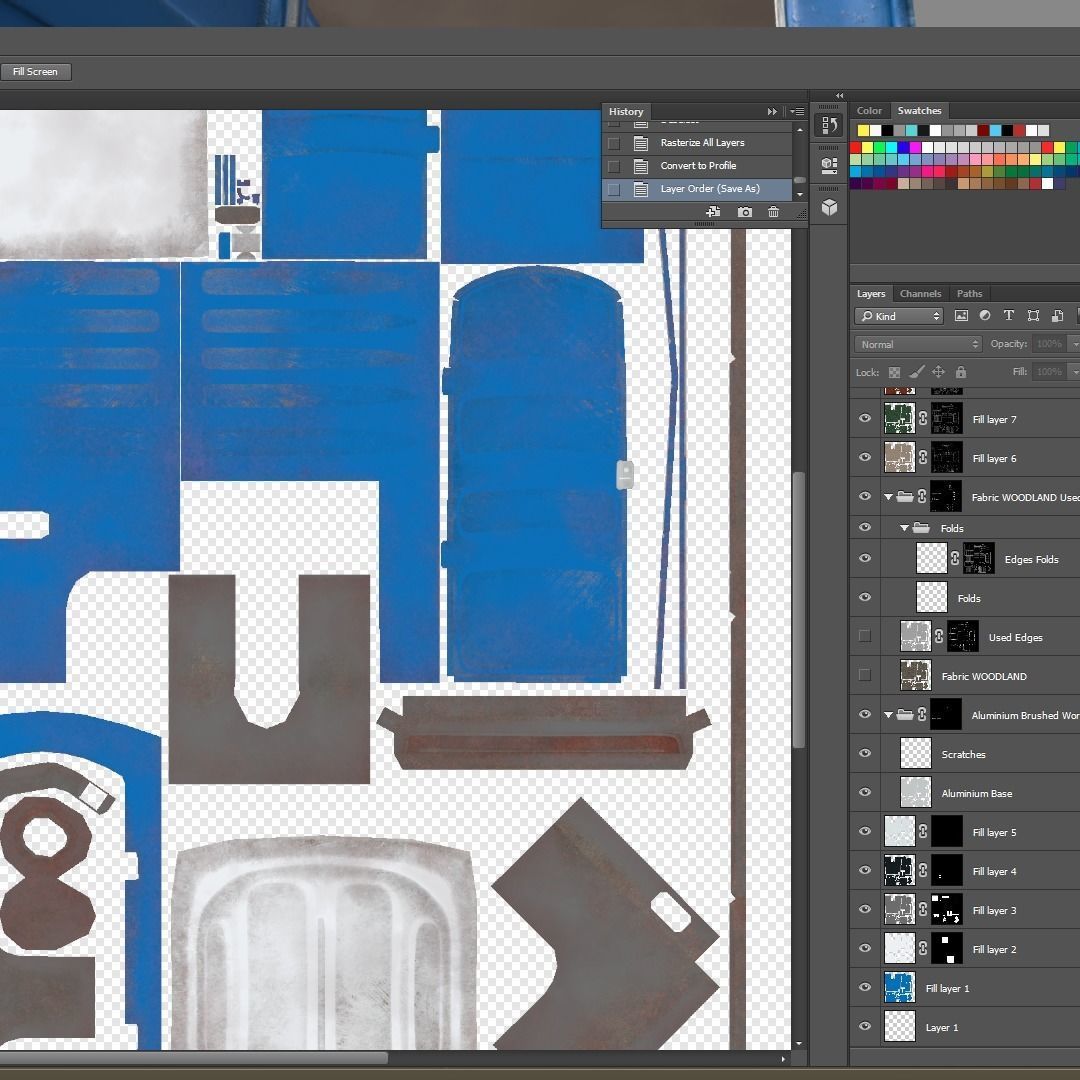Image resolution: width=1080 pixels, height=1080 pixels.
Task: Select Rasterize All Layers state icon
Action: 641,143
